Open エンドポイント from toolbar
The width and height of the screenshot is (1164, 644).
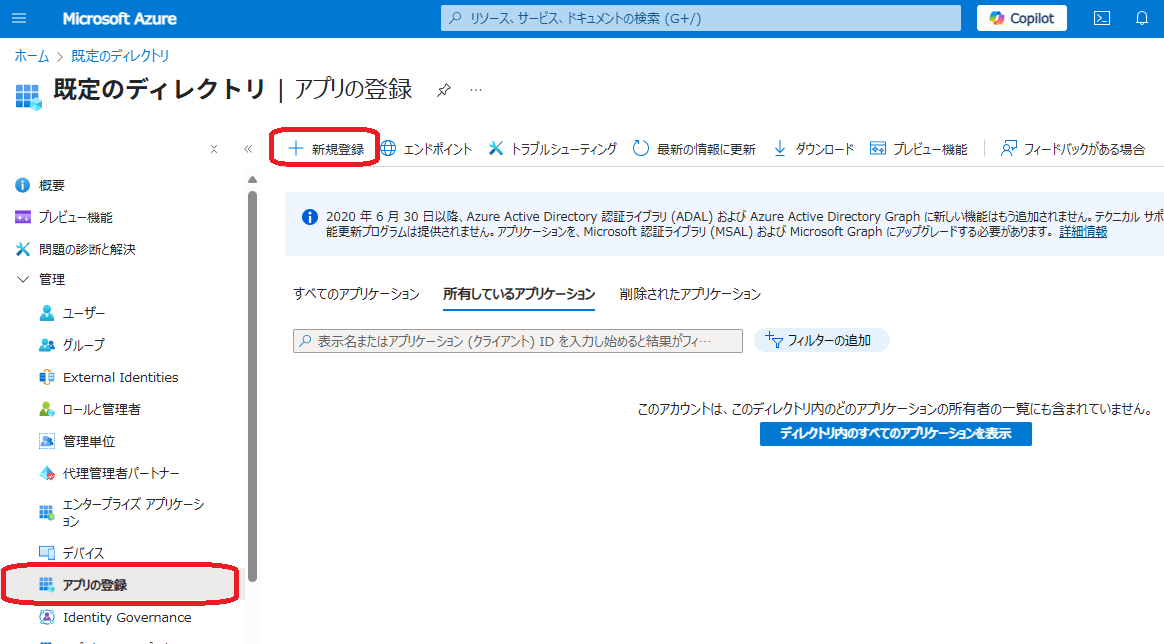click(x=426, y=149)
